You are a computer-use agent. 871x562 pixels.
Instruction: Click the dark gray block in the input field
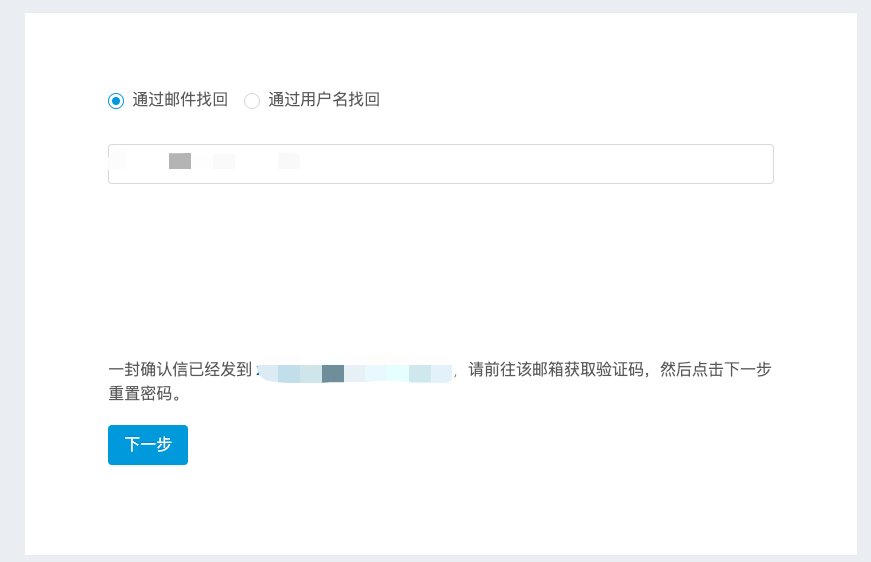point(180,161)
